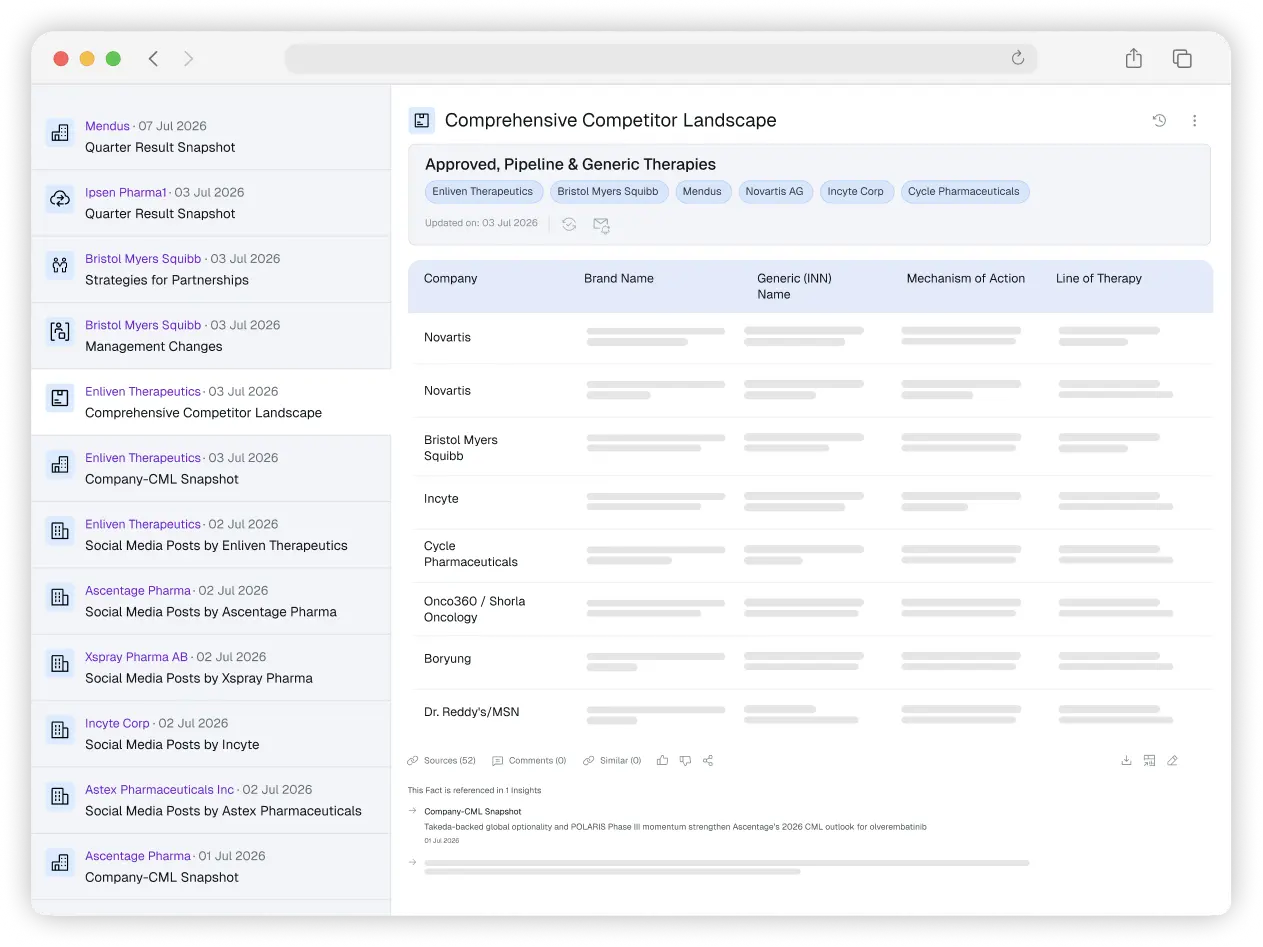Click the browser tab overview icon

point(1182,59)
